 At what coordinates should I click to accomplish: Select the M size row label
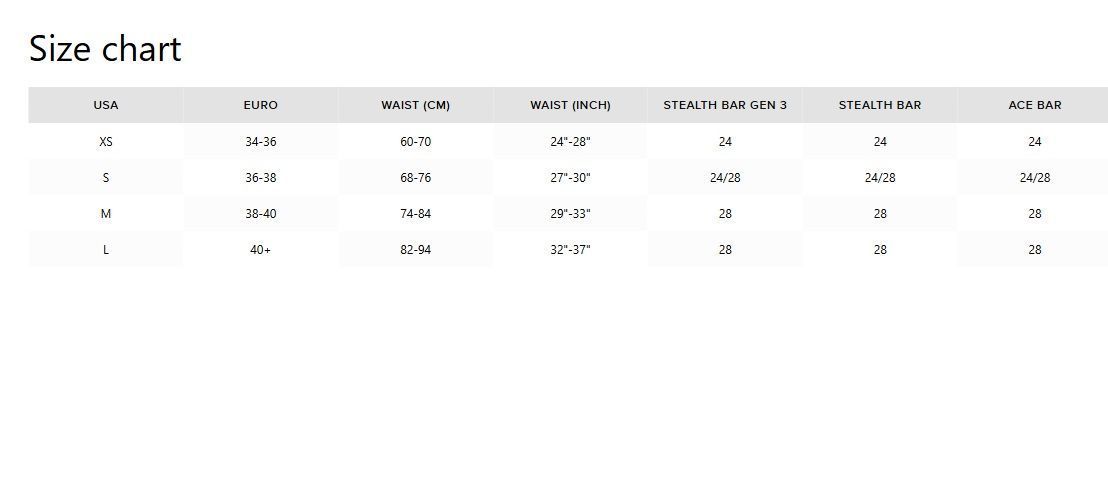[106, 214]
